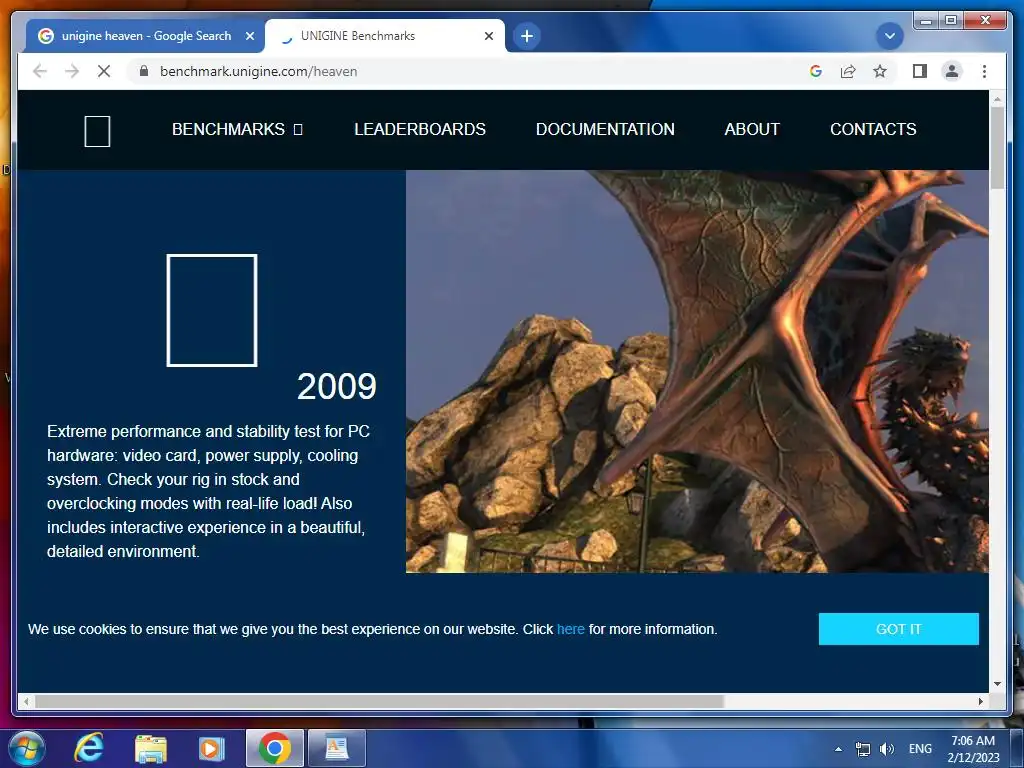Image resolution: width=1024 pixels, height=768 pixels.
Task: View site info via the padlock icon
Action: pos(144,71)
